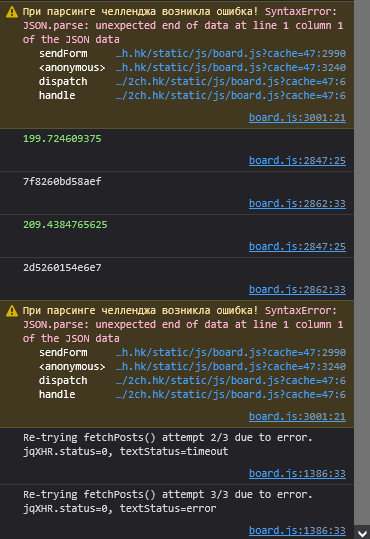Follow the handle stack link in the lower warning

231,395
